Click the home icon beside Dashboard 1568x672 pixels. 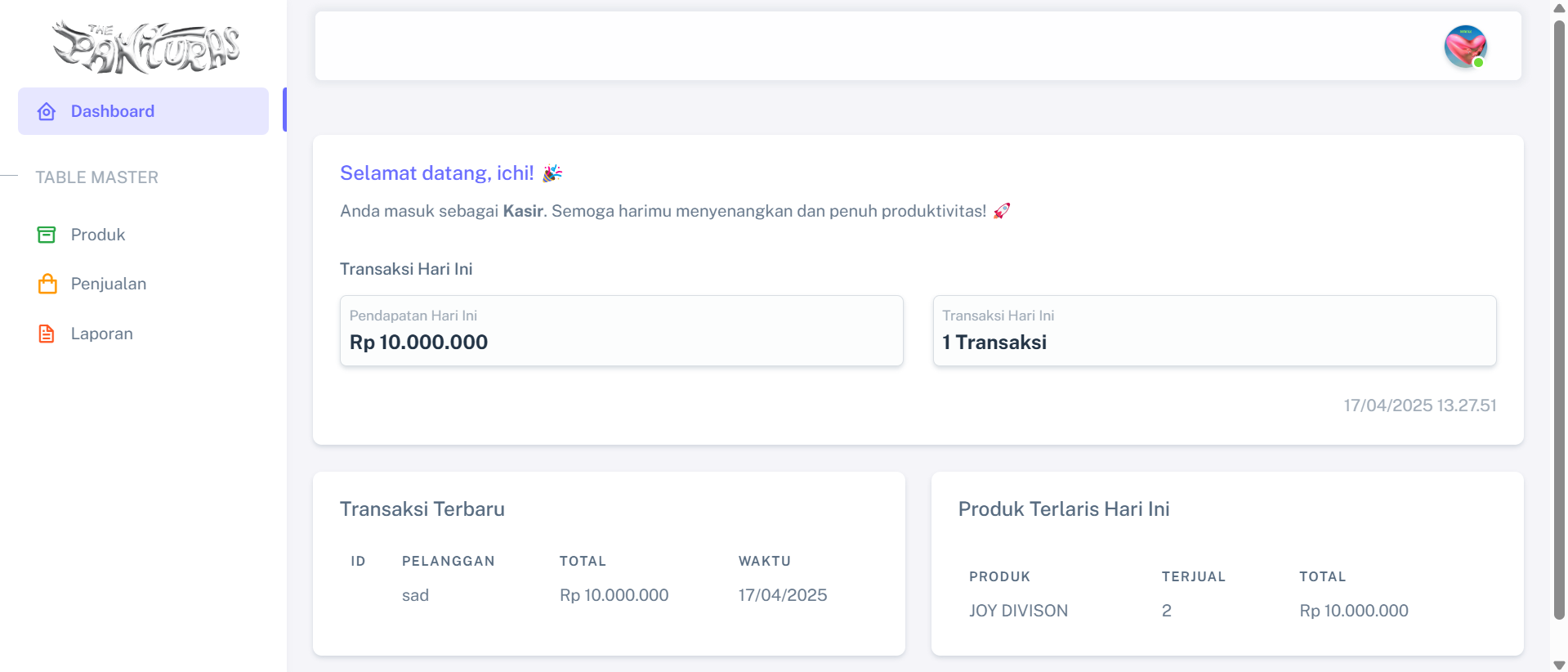click(x=47, y=111)
